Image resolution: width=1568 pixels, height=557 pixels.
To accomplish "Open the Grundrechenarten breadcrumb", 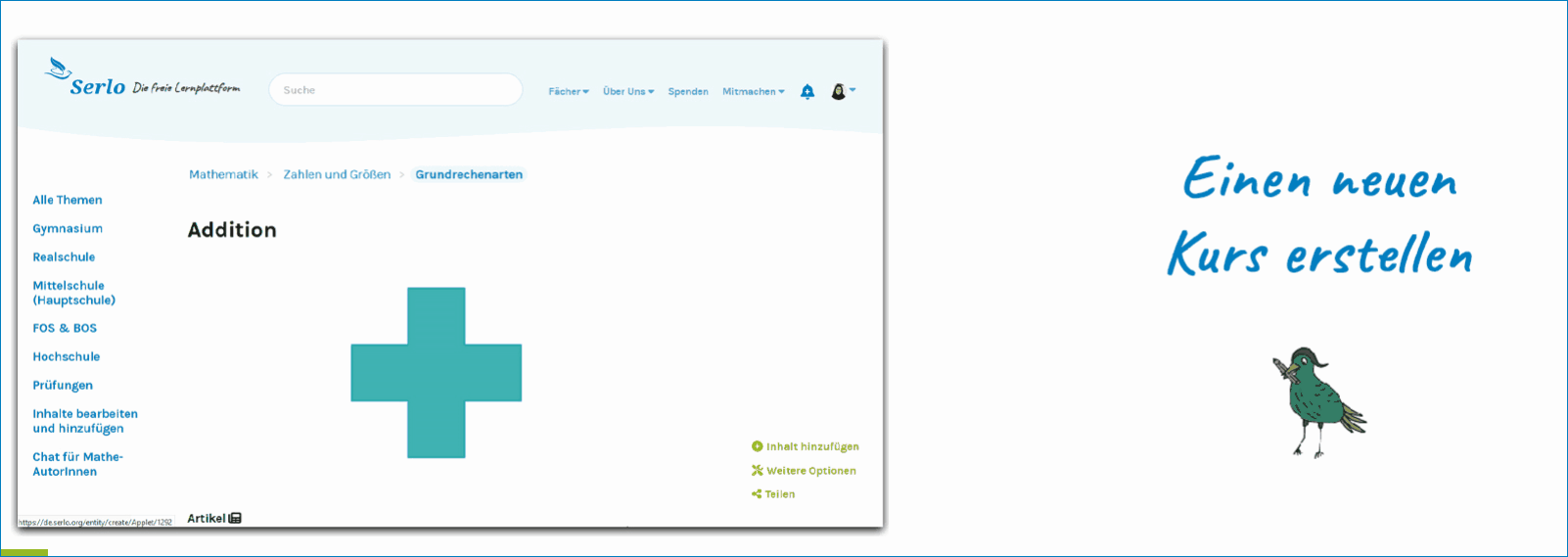I will point(469,174).
